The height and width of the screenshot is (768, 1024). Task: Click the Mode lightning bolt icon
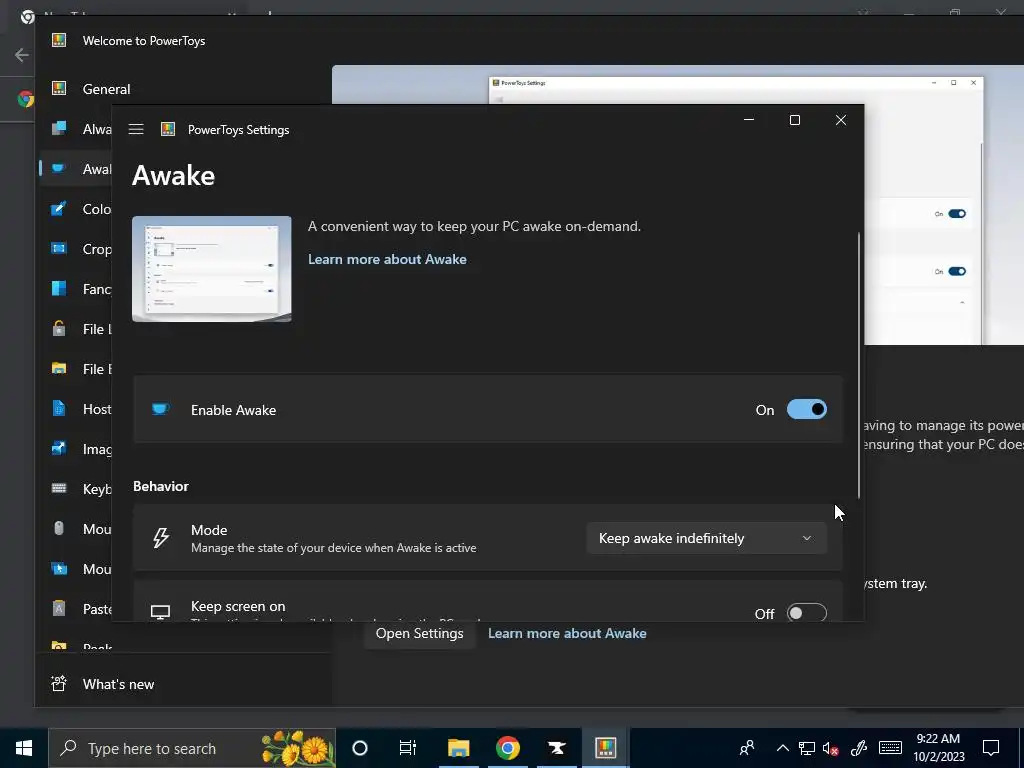coord(161,538)
